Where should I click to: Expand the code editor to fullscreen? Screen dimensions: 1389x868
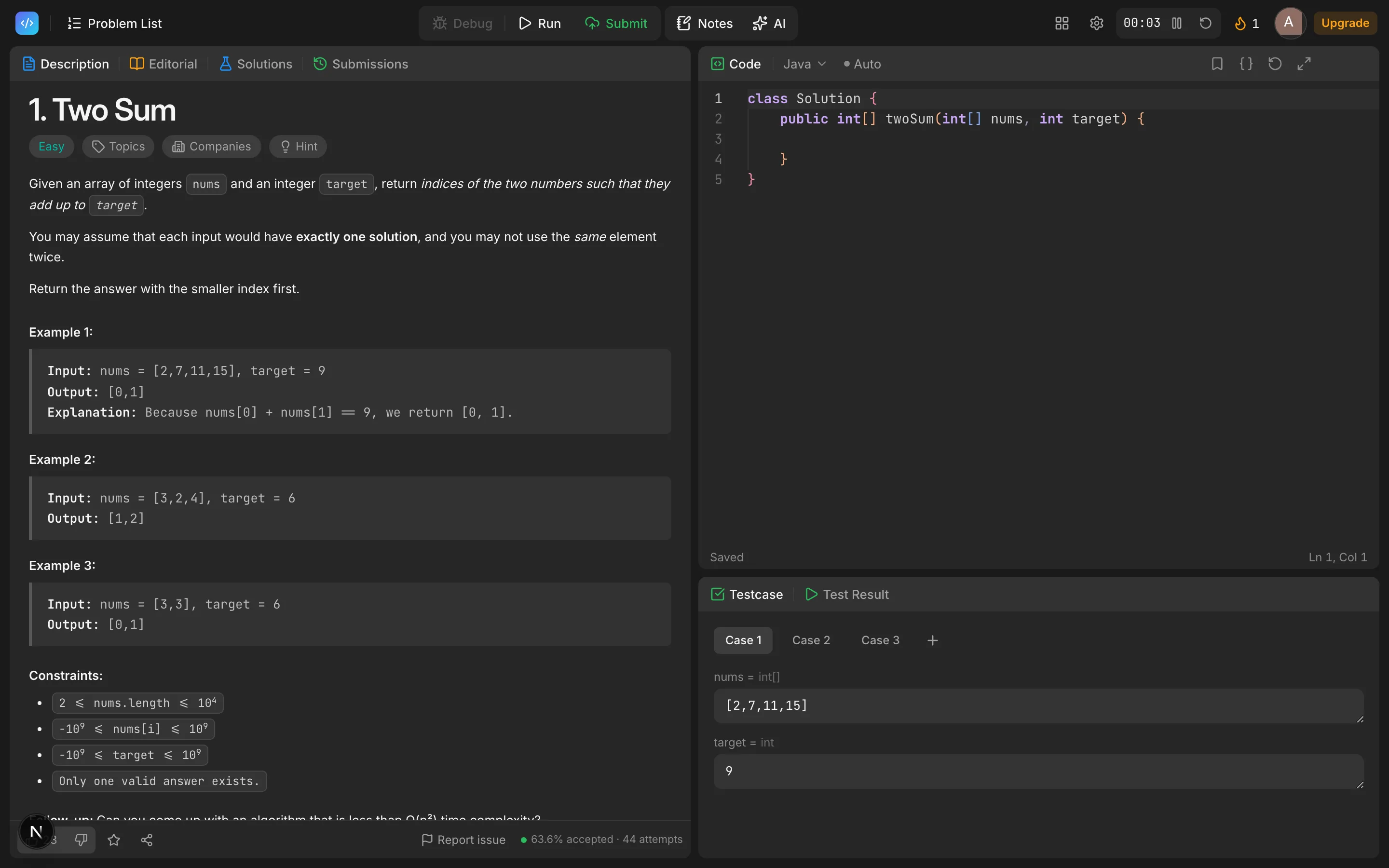(1304, 64)
